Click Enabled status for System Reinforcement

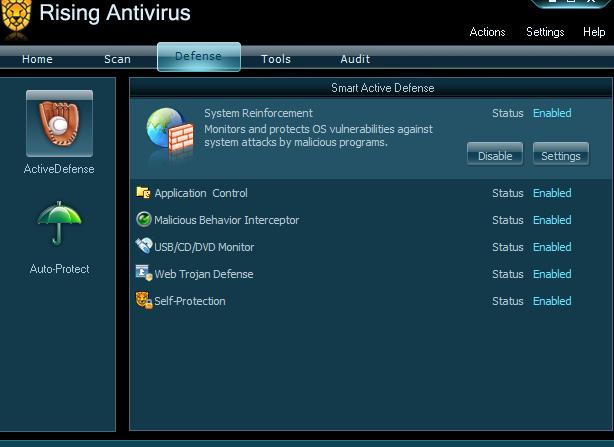[x=552, y=113]
